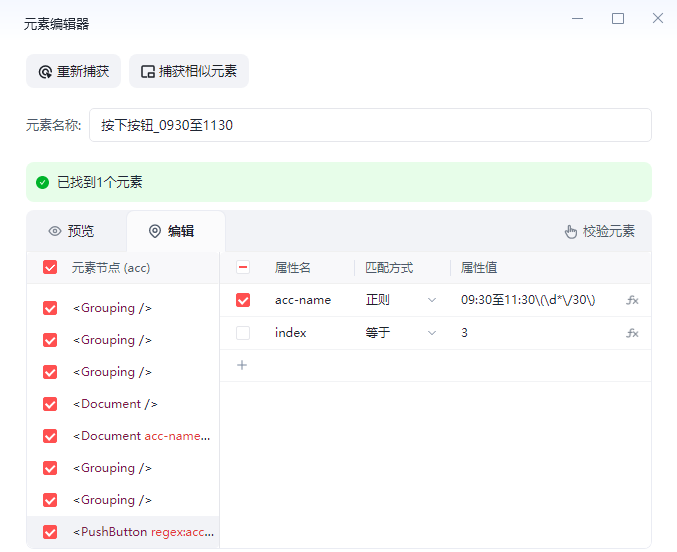Switch to the 预览 tab

pyautogui.click(x=71, y=232)
